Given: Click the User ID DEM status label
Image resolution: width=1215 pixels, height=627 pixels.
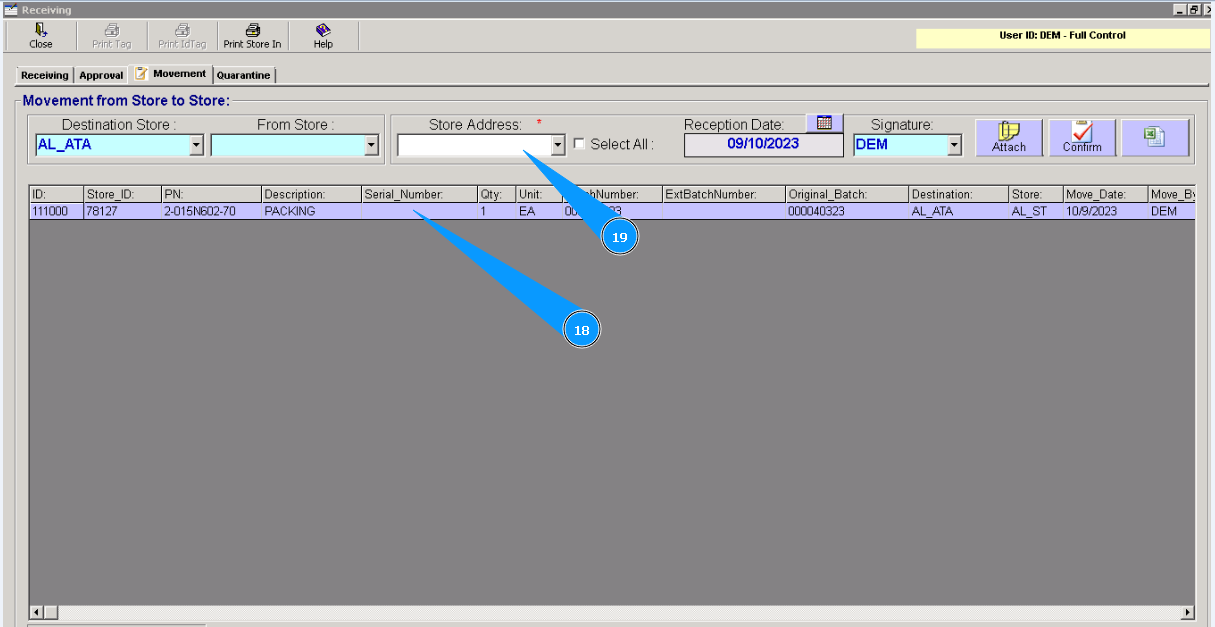Looking at the screenshot, I should pos(1062,36).
